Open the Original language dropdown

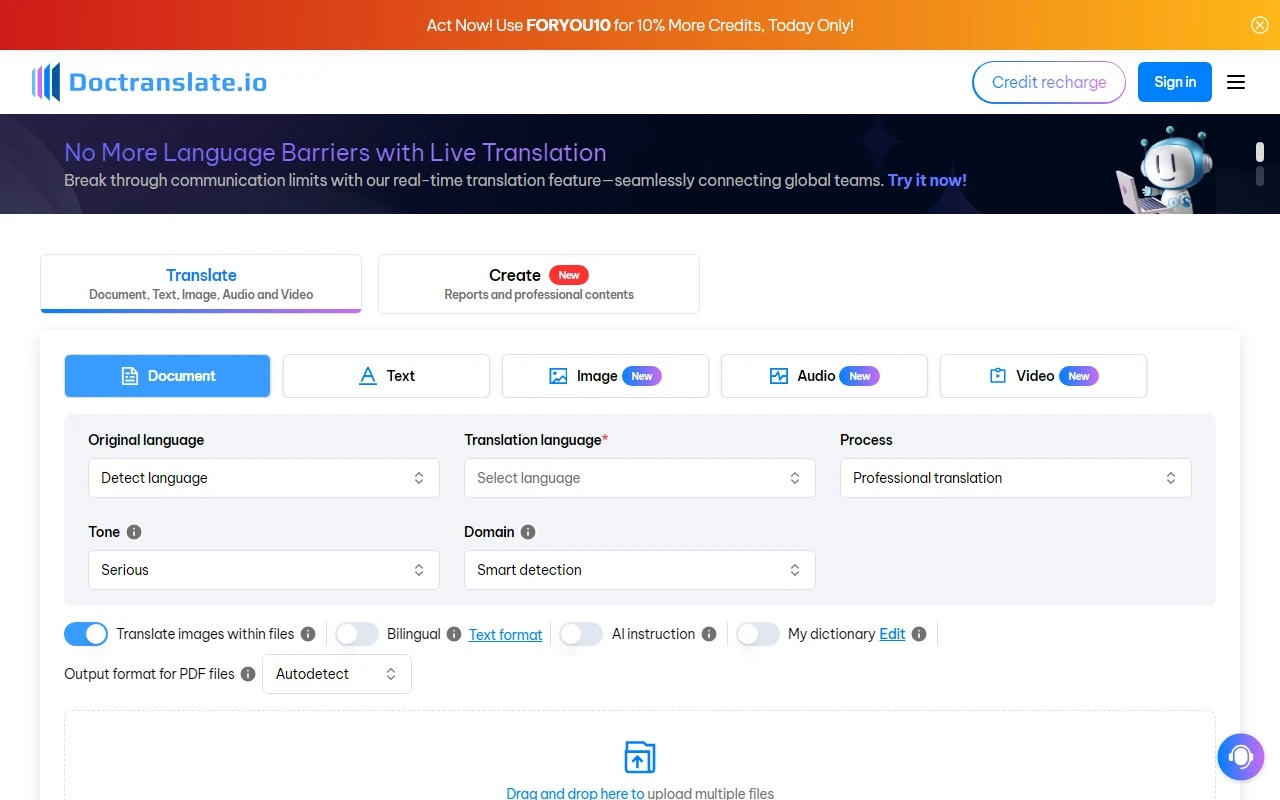tap(264, 478)
